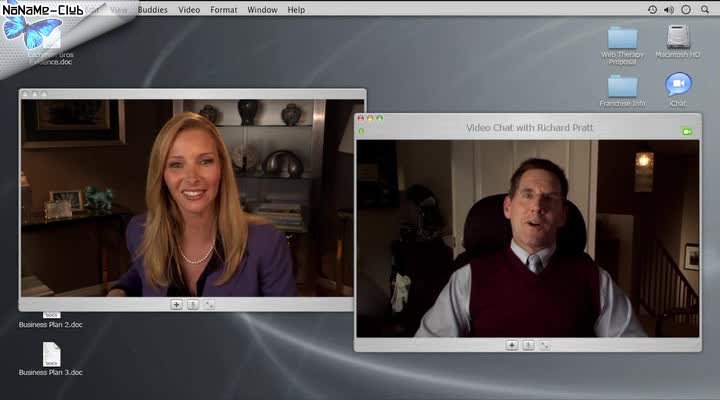The image size is (720, 400).
Task: Open the Help menu
Action: tap(296, 10)
